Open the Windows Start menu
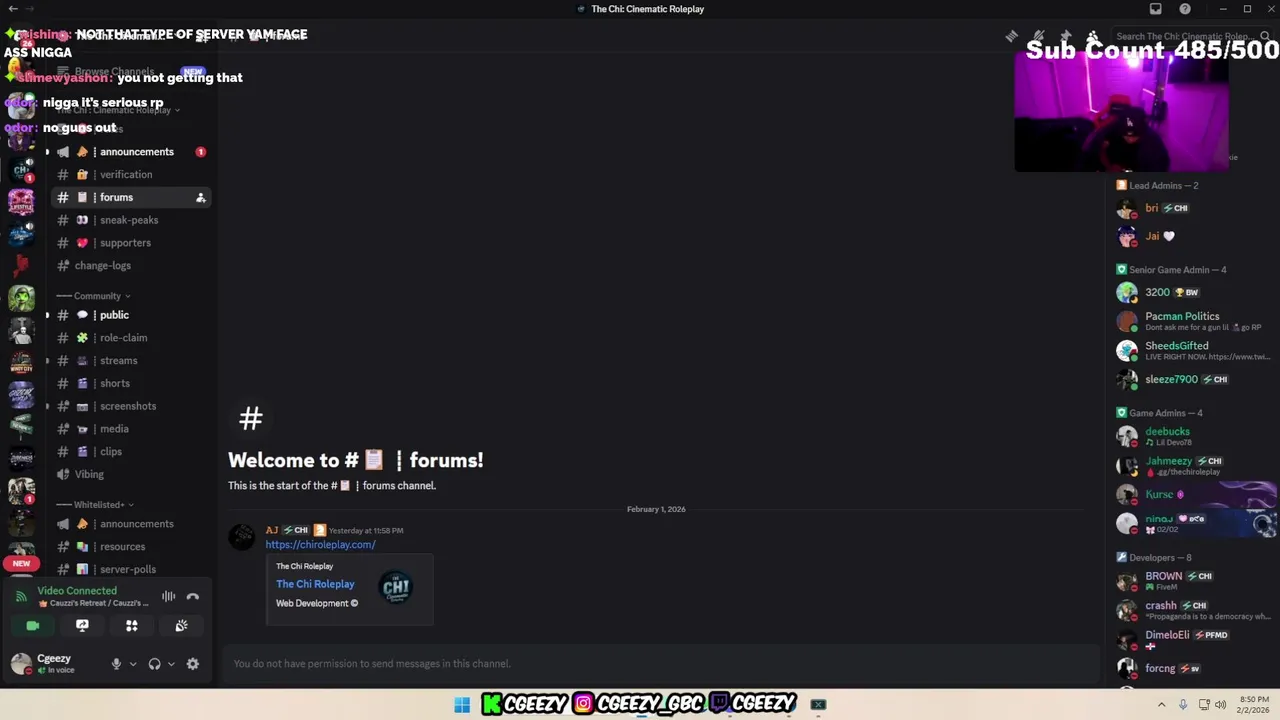The height and width of the screenshot is (720, 1280). (462, 705)
